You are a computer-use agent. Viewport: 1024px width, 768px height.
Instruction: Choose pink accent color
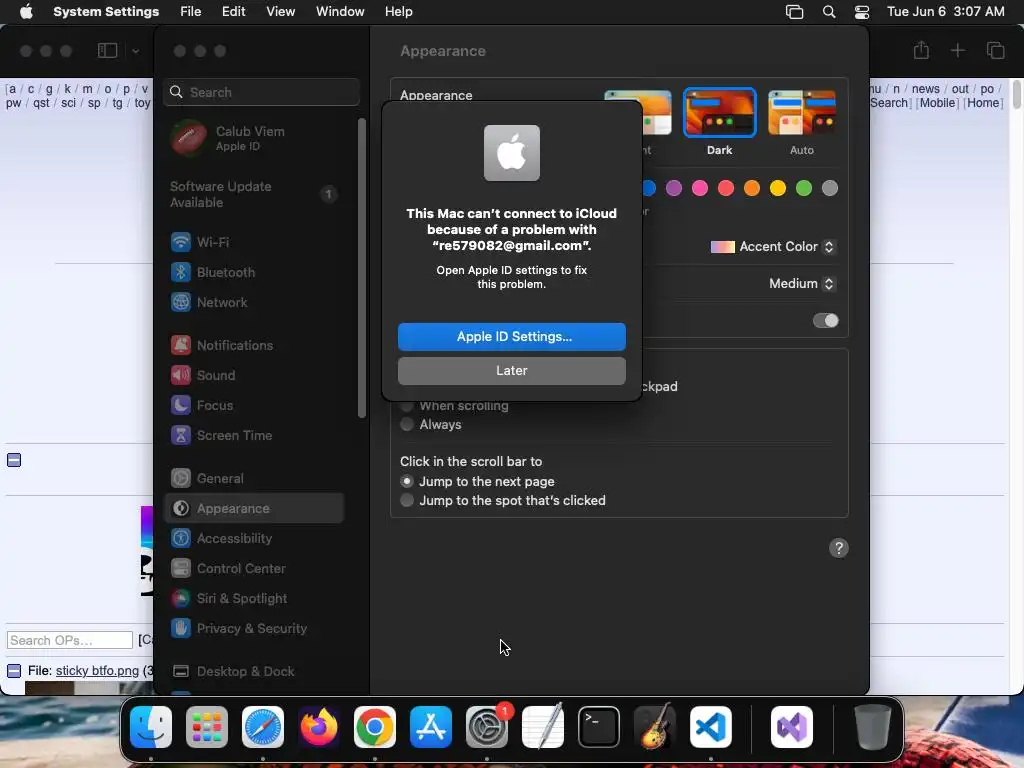[x=699, y=189]
